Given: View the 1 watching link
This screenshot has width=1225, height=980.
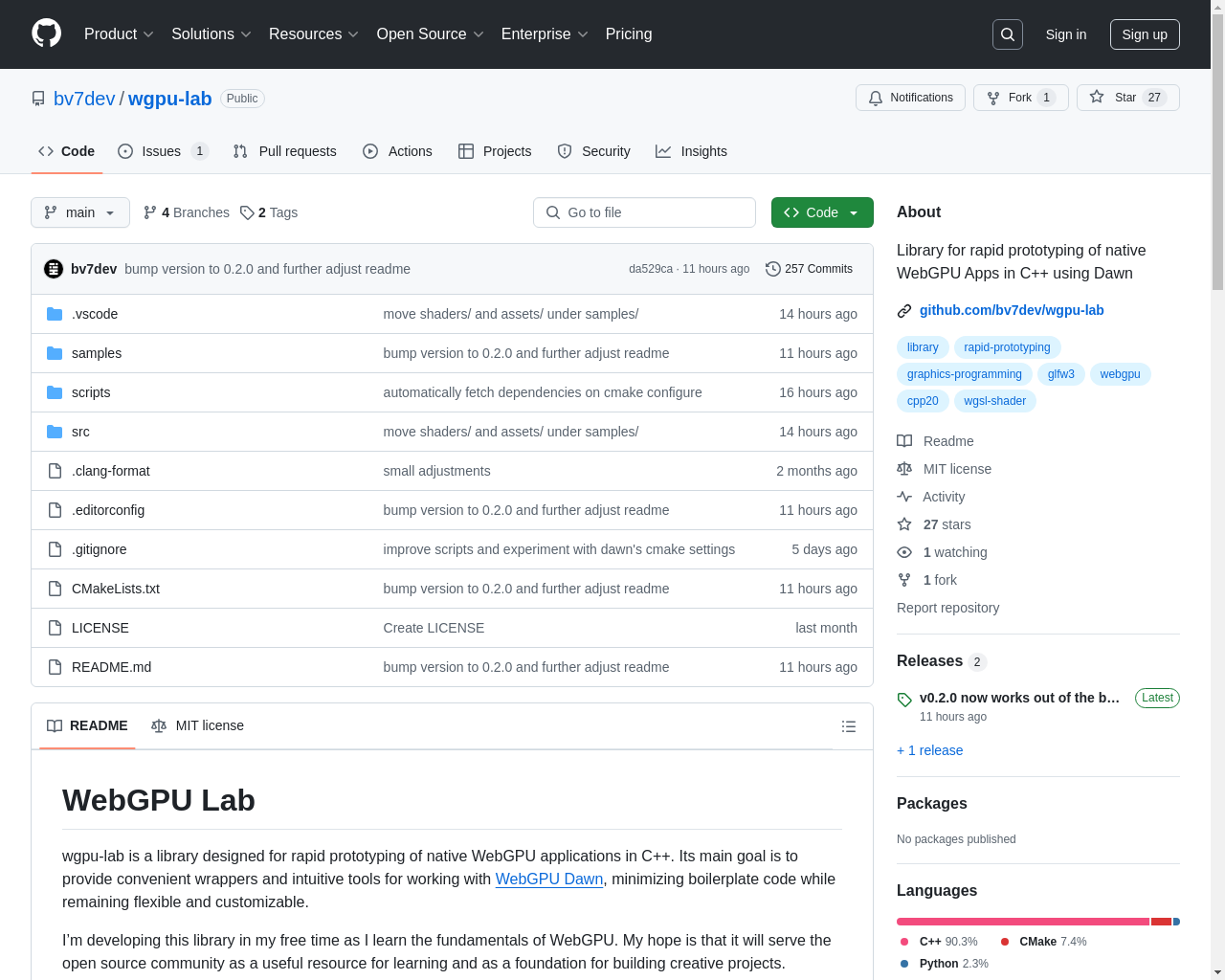Looking at the screenshot, I should click(x=942, y=552).
